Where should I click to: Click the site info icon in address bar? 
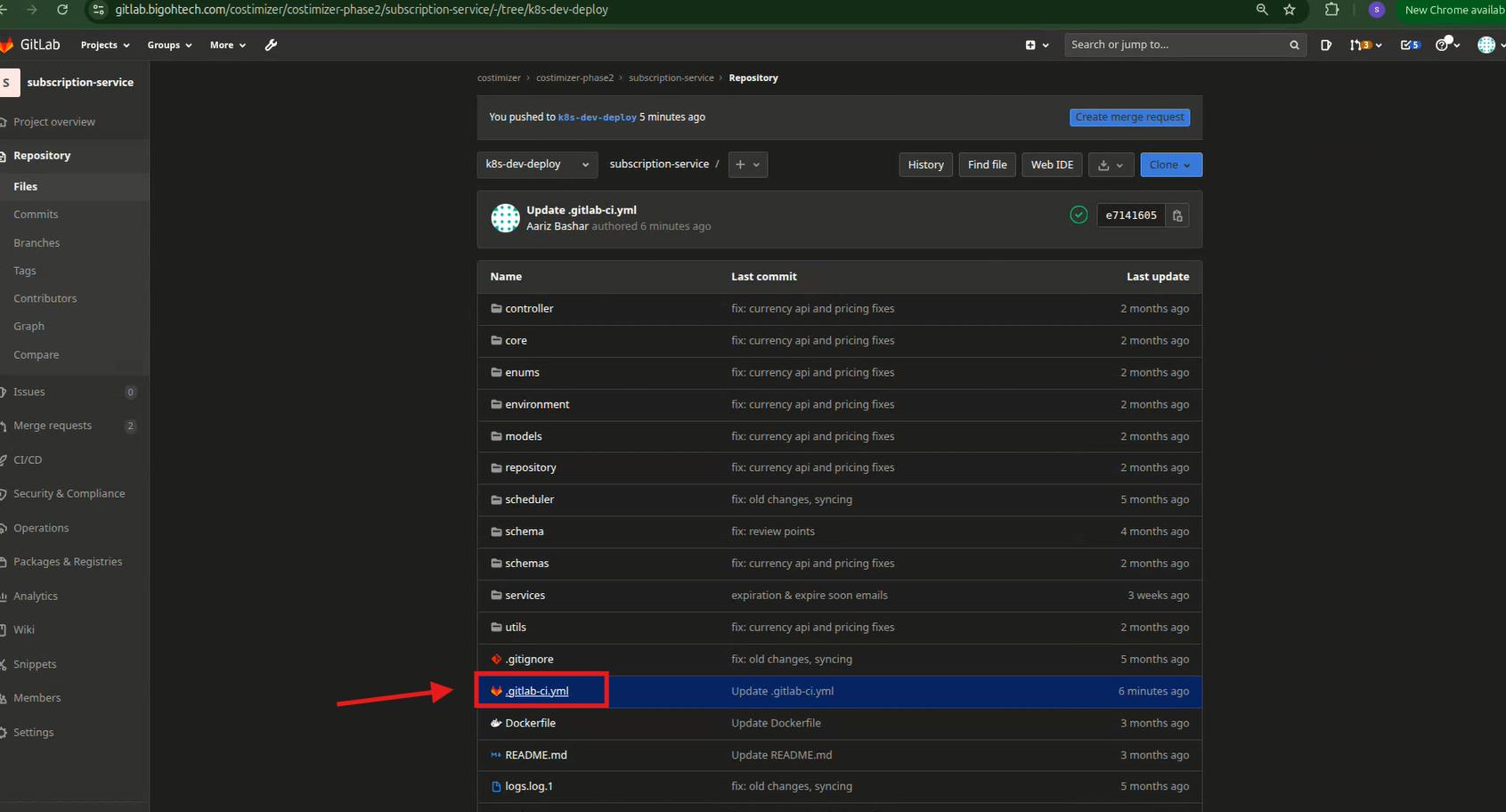[99, 10]
